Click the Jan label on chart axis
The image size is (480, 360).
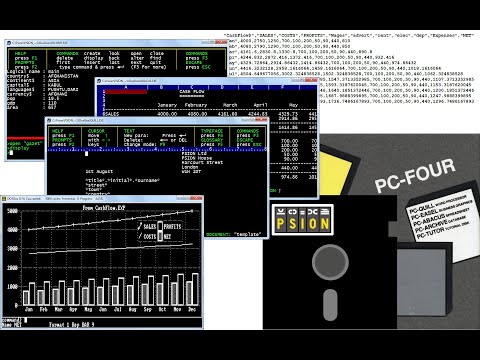point(29,310)
